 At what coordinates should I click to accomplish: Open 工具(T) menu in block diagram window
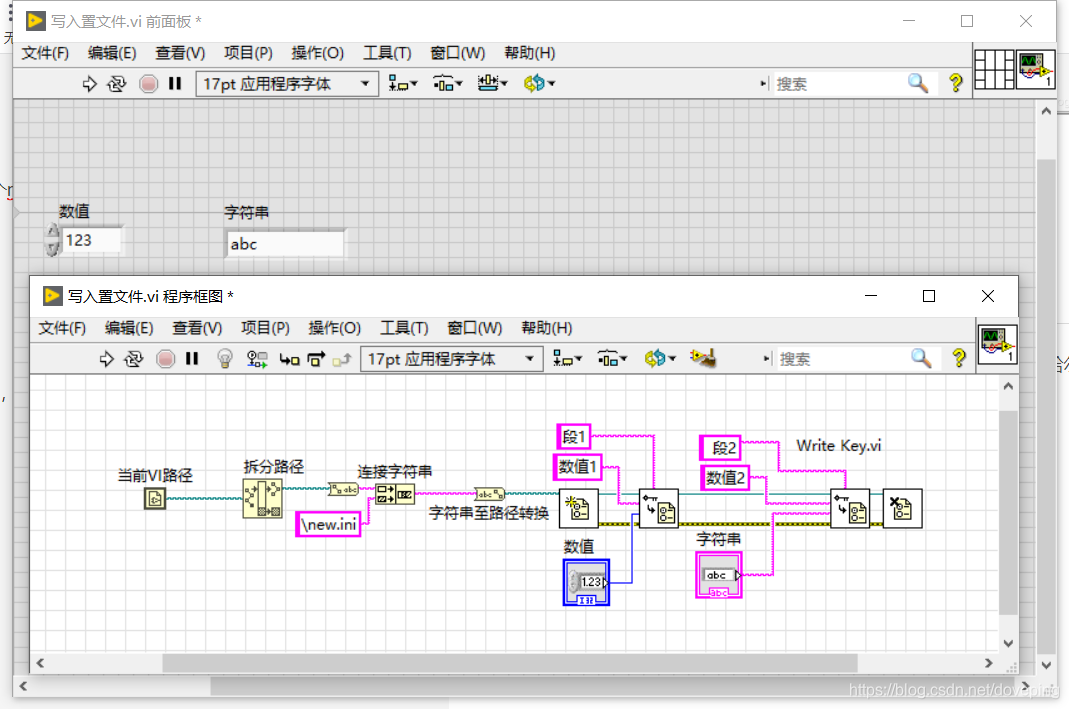click(x=404, y=328)
